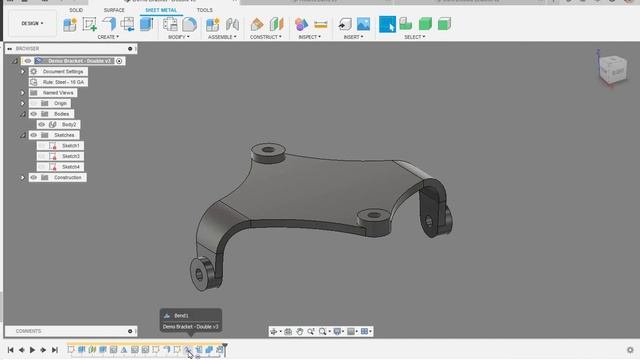This screenshot has height=360, width=640.
Task: Switch to the Sheet Metal tab
Action: [161, 10]
